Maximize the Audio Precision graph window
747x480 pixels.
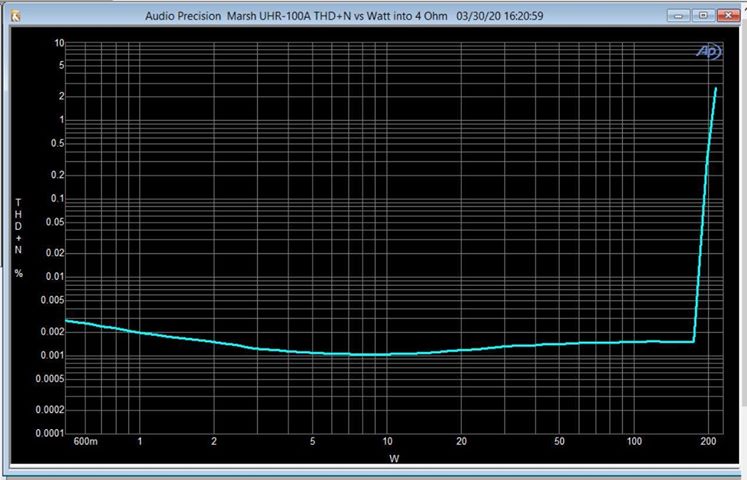(703, 15)
